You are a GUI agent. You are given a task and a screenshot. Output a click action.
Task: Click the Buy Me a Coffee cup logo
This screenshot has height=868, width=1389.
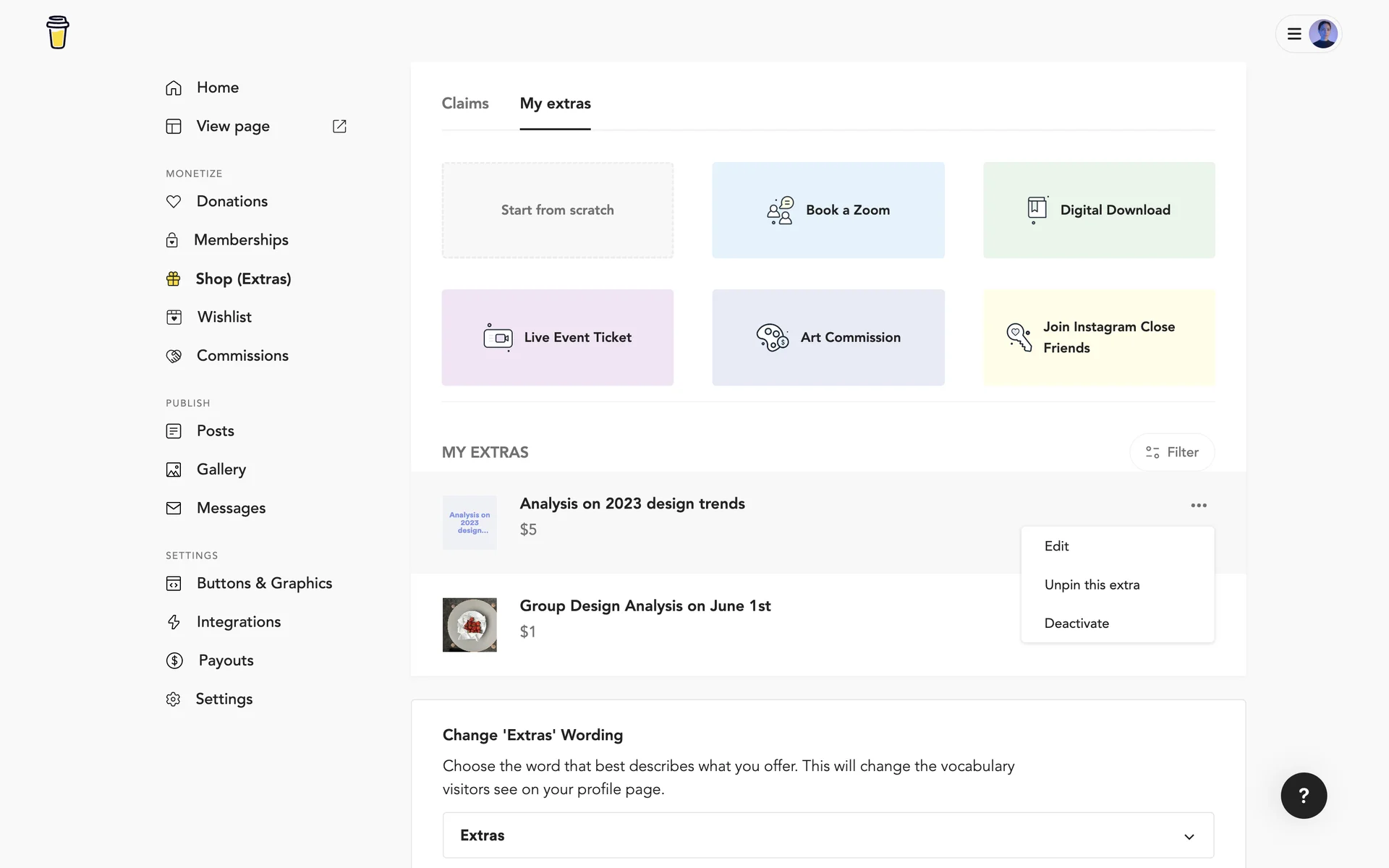[x=58, y=33]
